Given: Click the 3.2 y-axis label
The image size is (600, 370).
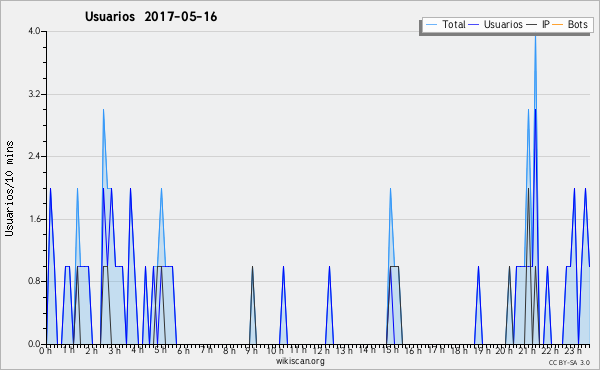Looking at the screenshot, I should 34,94.
